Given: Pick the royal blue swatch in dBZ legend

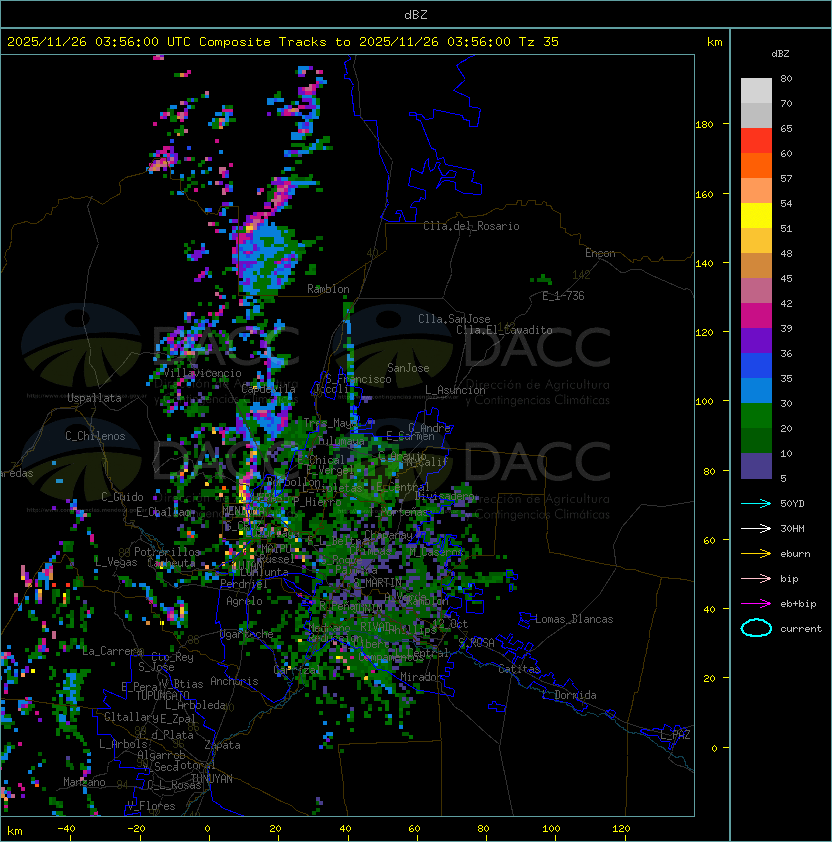Looking at the screenshot, I should pyautogui.click(x=756, y=366).
